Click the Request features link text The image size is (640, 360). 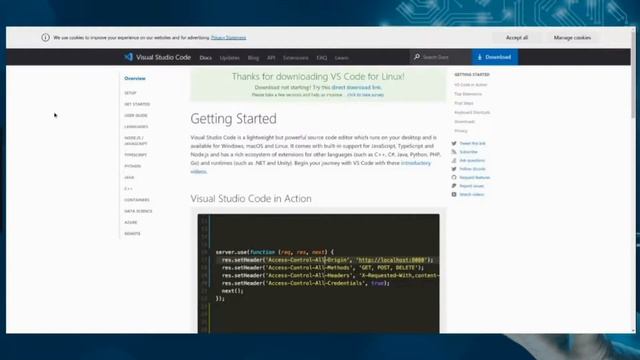click(475, 178)
